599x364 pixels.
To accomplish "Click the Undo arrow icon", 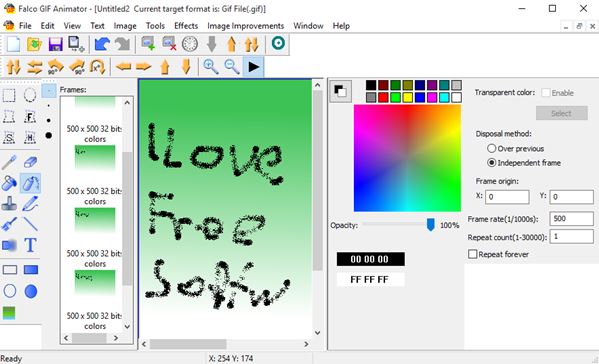I will tap(102, 44).
